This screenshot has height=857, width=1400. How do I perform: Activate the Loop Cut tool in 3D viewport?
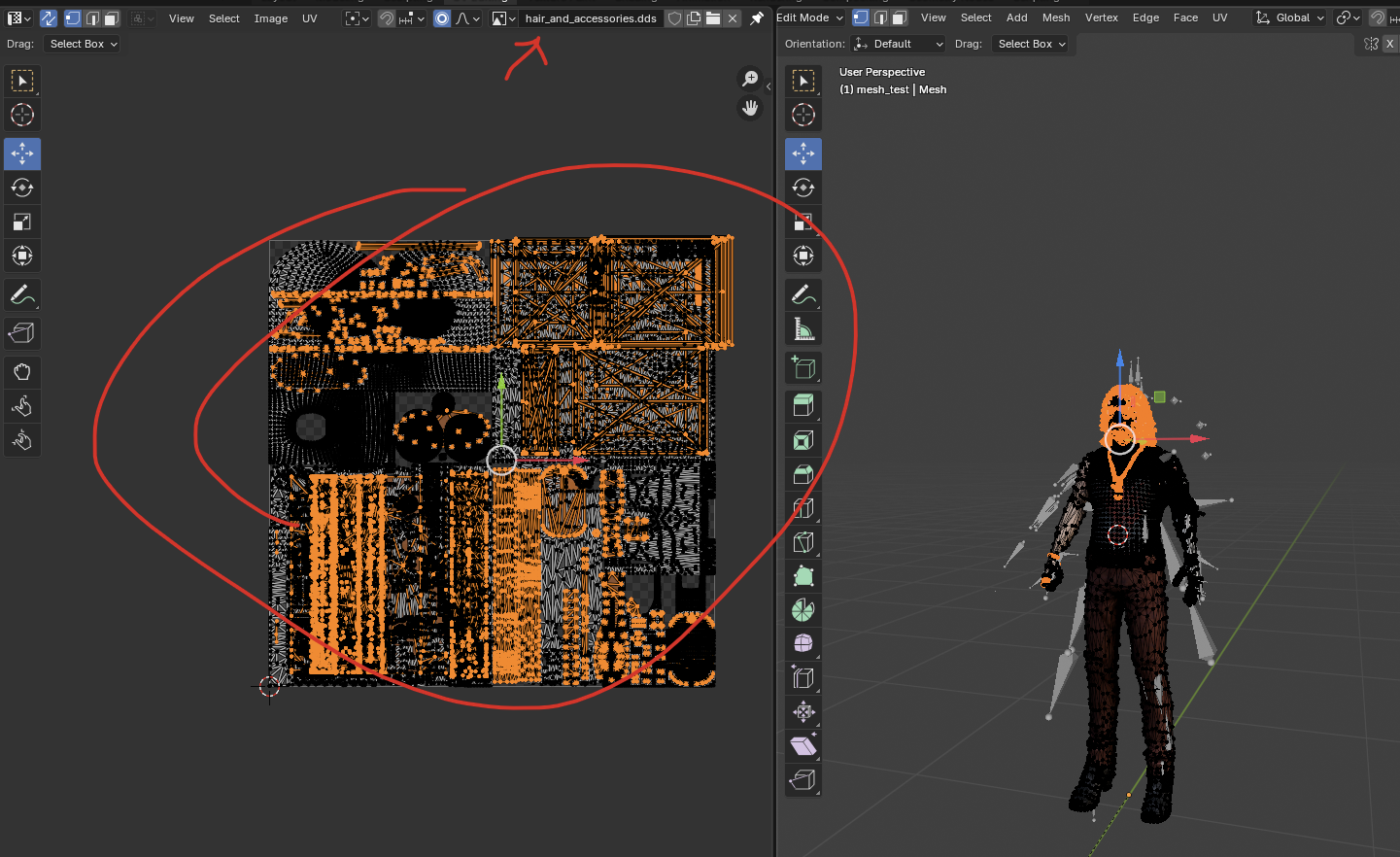pos(803,508)
